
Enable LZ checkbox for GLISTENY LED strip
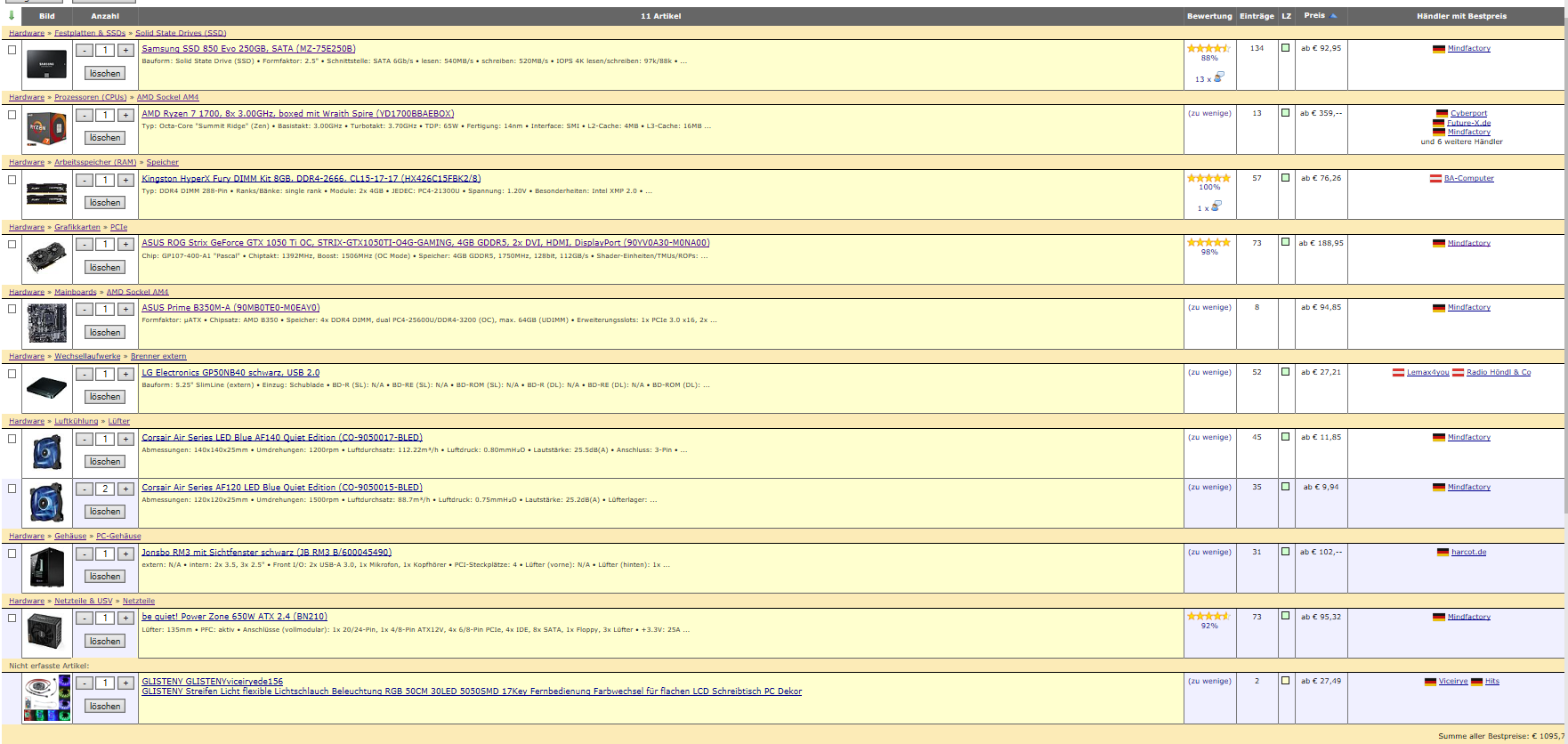pyautogui.click(x=1285, y=680)
